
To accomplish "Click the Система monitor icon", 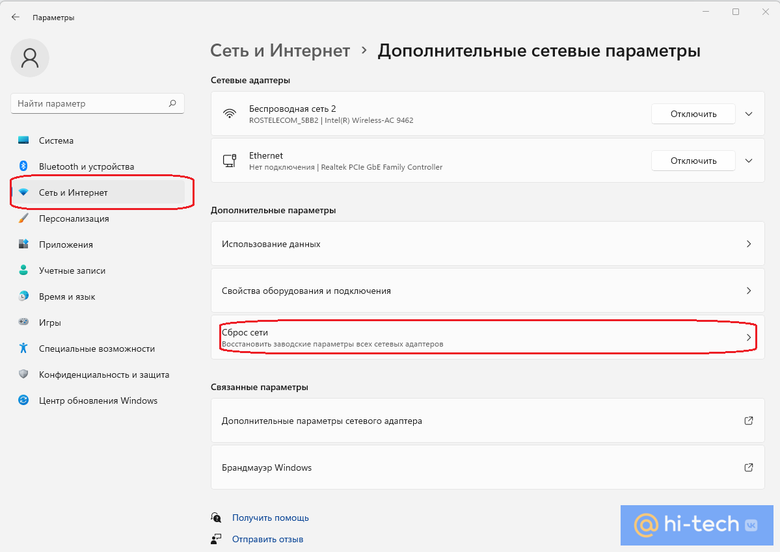I will click(x=23, y=140).
